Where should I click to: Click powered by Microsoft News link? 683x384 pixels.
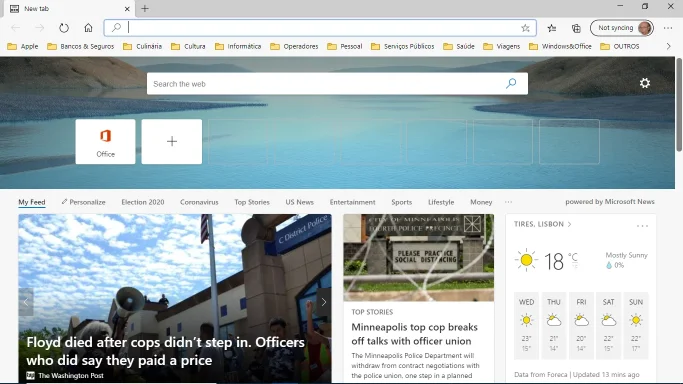[x=610, y=202]
